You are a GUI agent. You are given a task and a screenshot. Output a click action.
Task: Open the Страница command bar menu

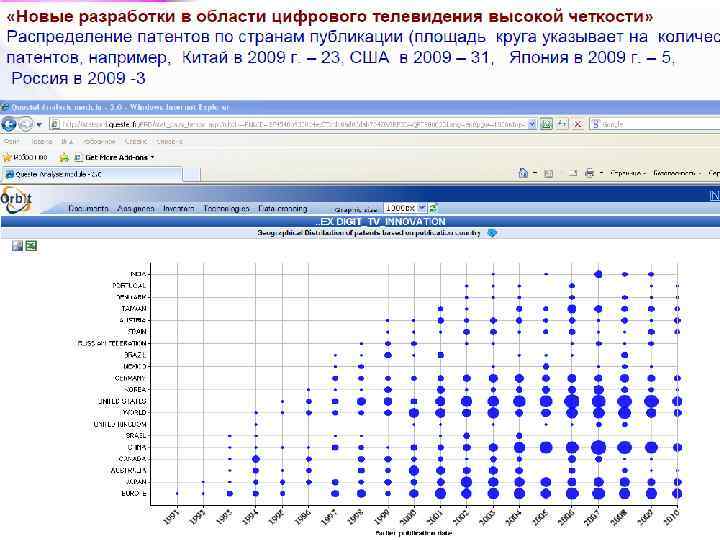pyautogui.click(x=628, y=174)
